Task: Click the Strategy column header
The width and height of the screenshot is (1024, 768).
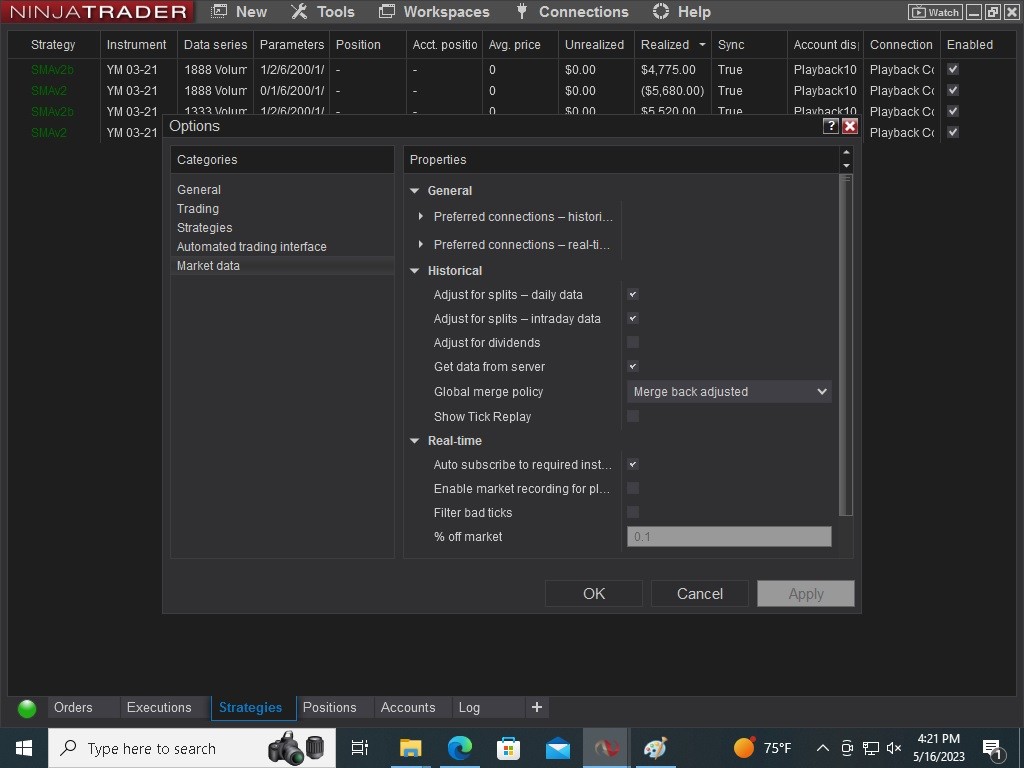Action: (53, 44)
